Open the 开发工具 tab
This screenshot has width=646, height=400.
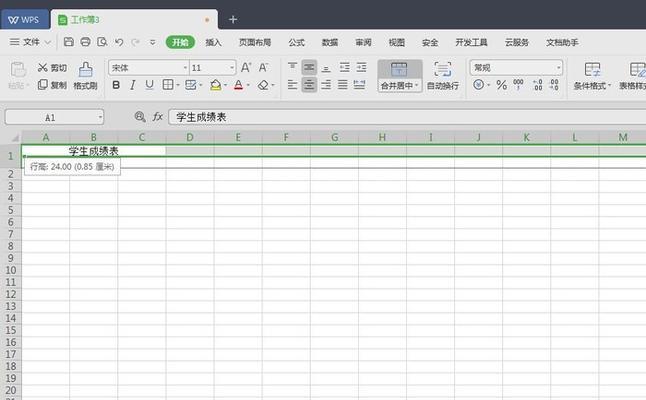(x=471, y=42)
